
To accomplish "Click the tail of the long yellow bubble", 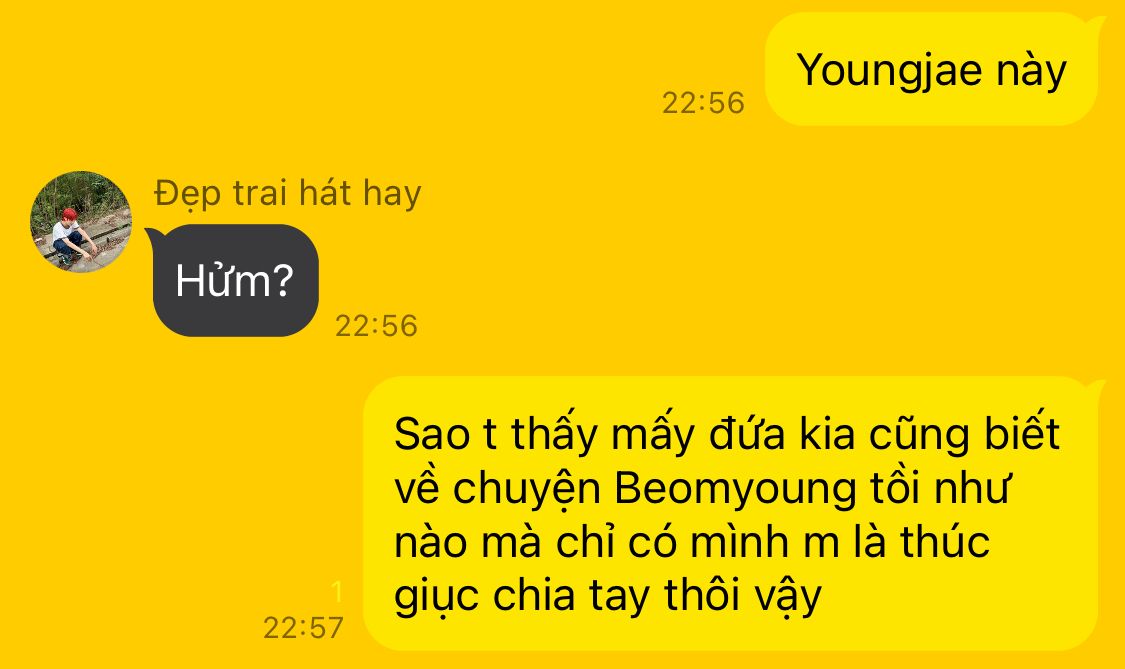I will (1098, 388).
